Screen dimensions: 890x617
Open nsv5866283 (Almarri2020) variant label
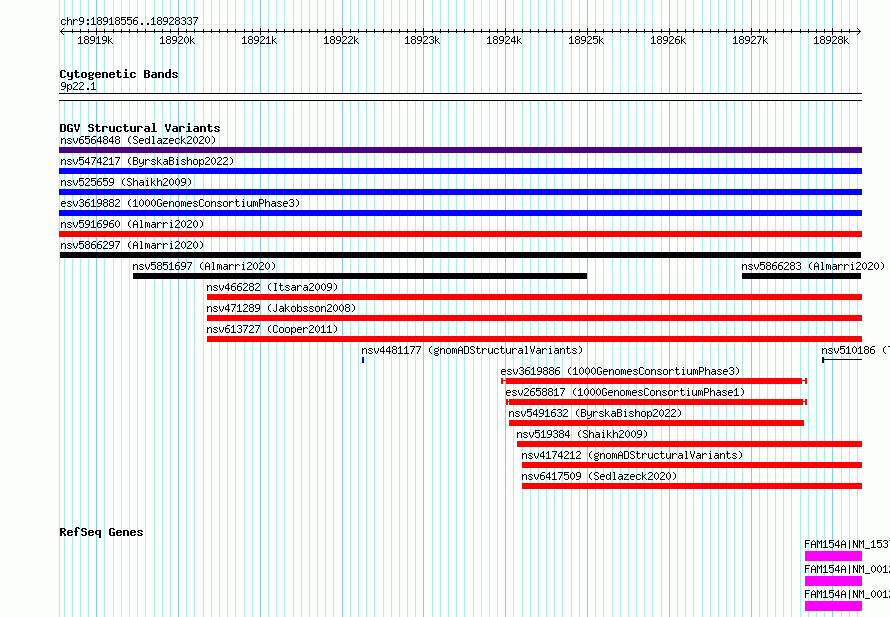click(813, 266)
